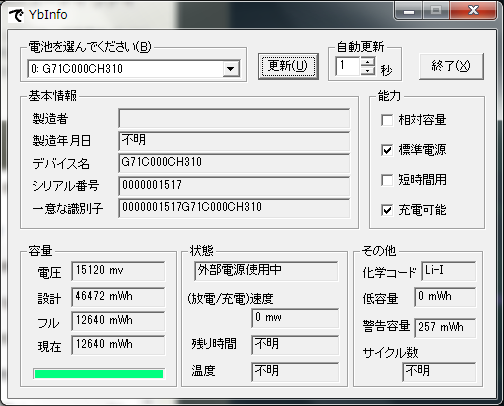The image size is (504, 406).
Task: Decrease auto-update seconds with down arrow
Action: tap(368, 70)
